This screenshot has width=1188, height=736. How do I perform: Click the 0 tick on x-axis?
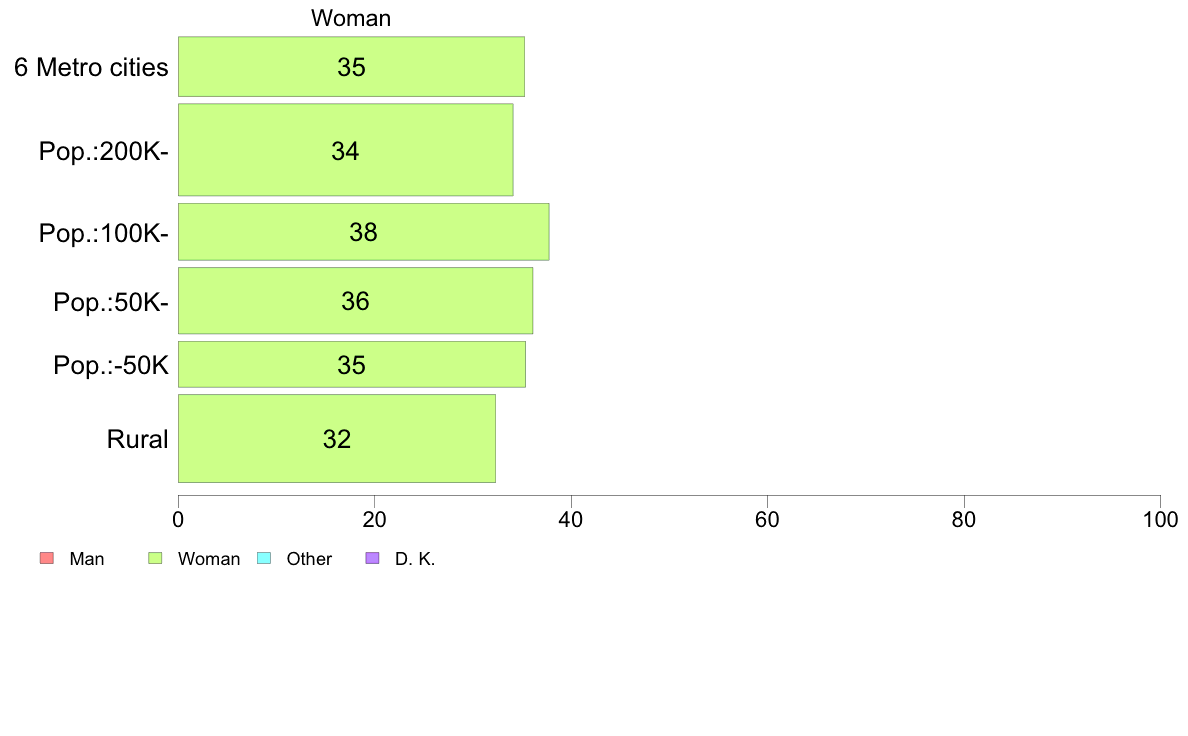(178, 519)
